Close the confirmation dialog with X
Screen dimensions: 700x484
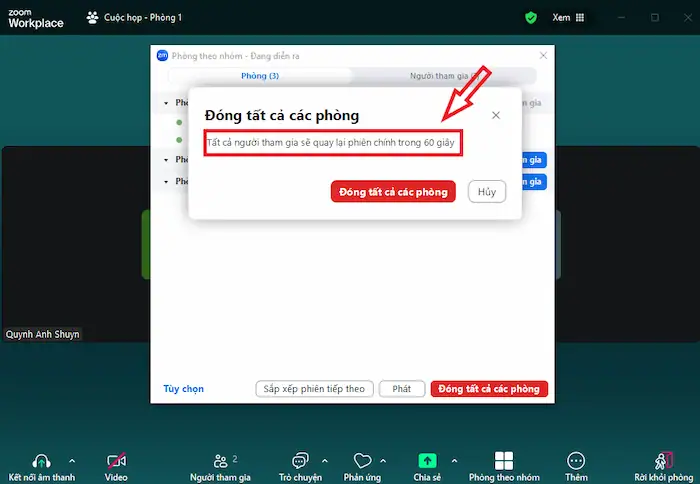coord(496,115)
